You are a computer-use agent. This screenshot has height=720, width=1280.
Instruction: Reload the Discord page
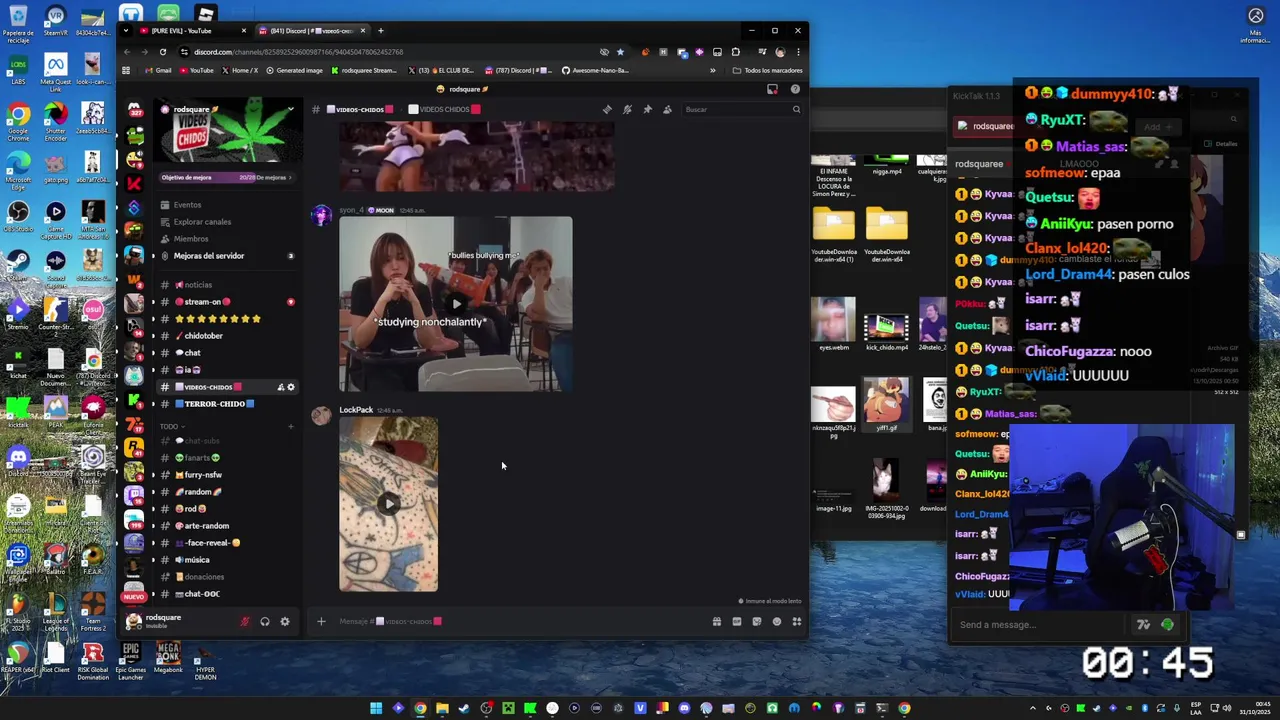point(162,52)
